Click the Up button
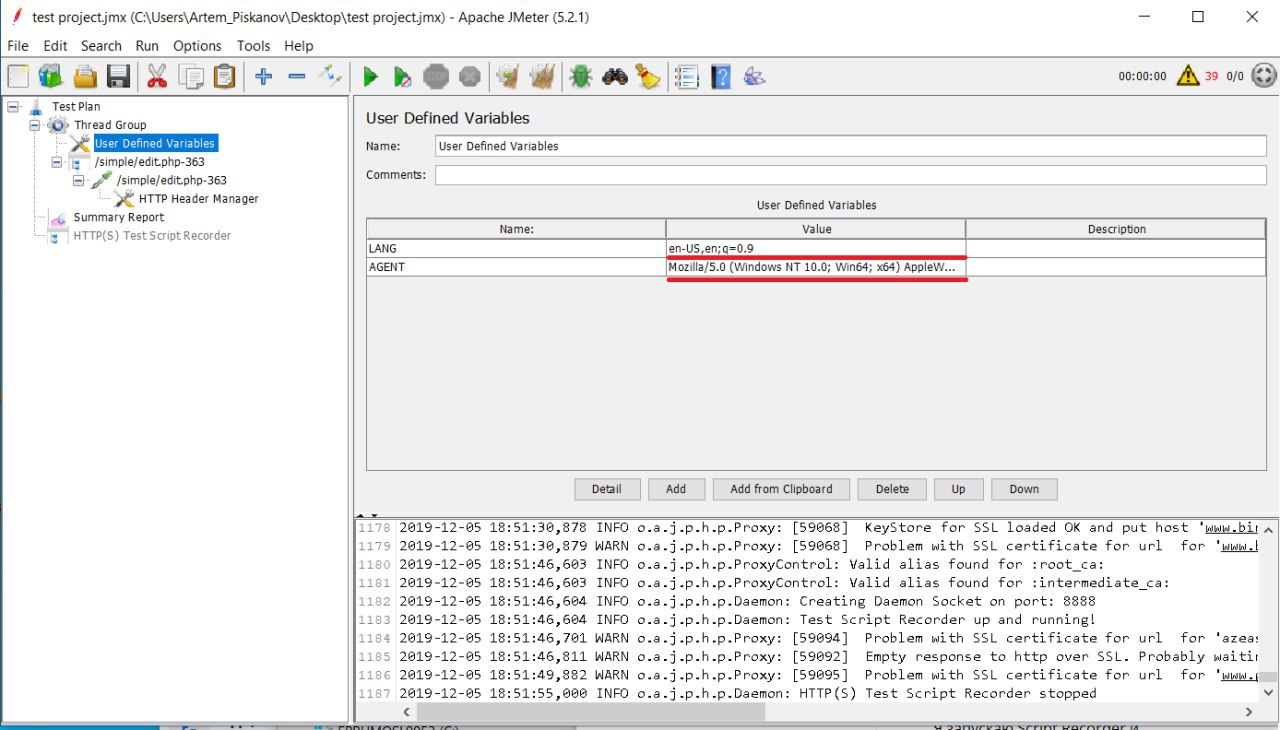1280x730 pixels. click(958, 489)
